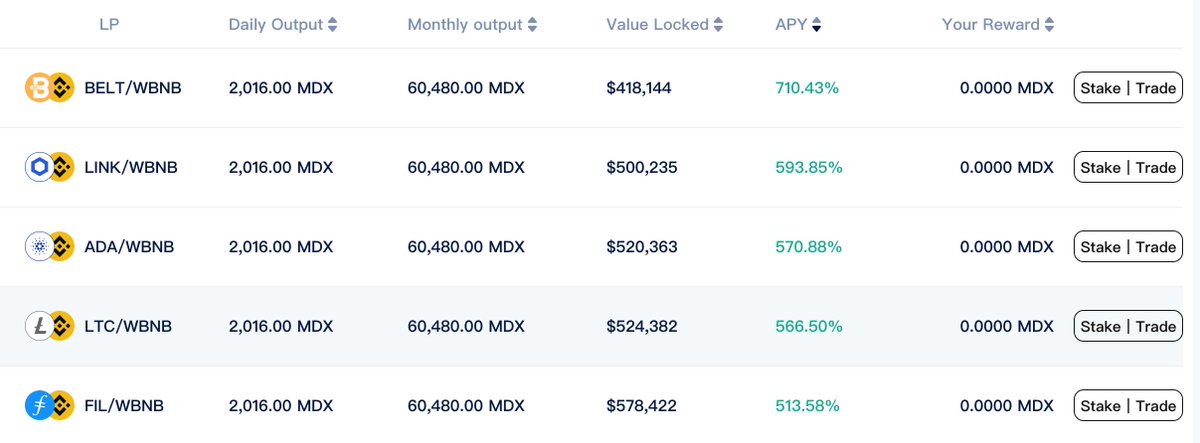Sort by Your Reward using its arrows
Image resolution: width=1200 pixels, height=443 pixels.
pos(1049,24)
